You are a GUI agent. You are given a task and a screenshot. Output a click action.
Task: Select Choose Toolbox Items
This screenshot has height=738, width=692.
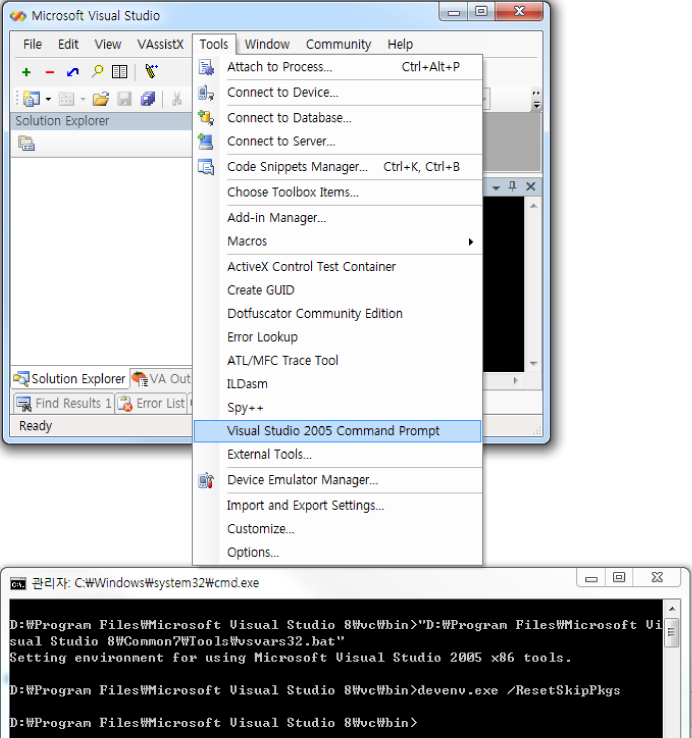(338, 192)
